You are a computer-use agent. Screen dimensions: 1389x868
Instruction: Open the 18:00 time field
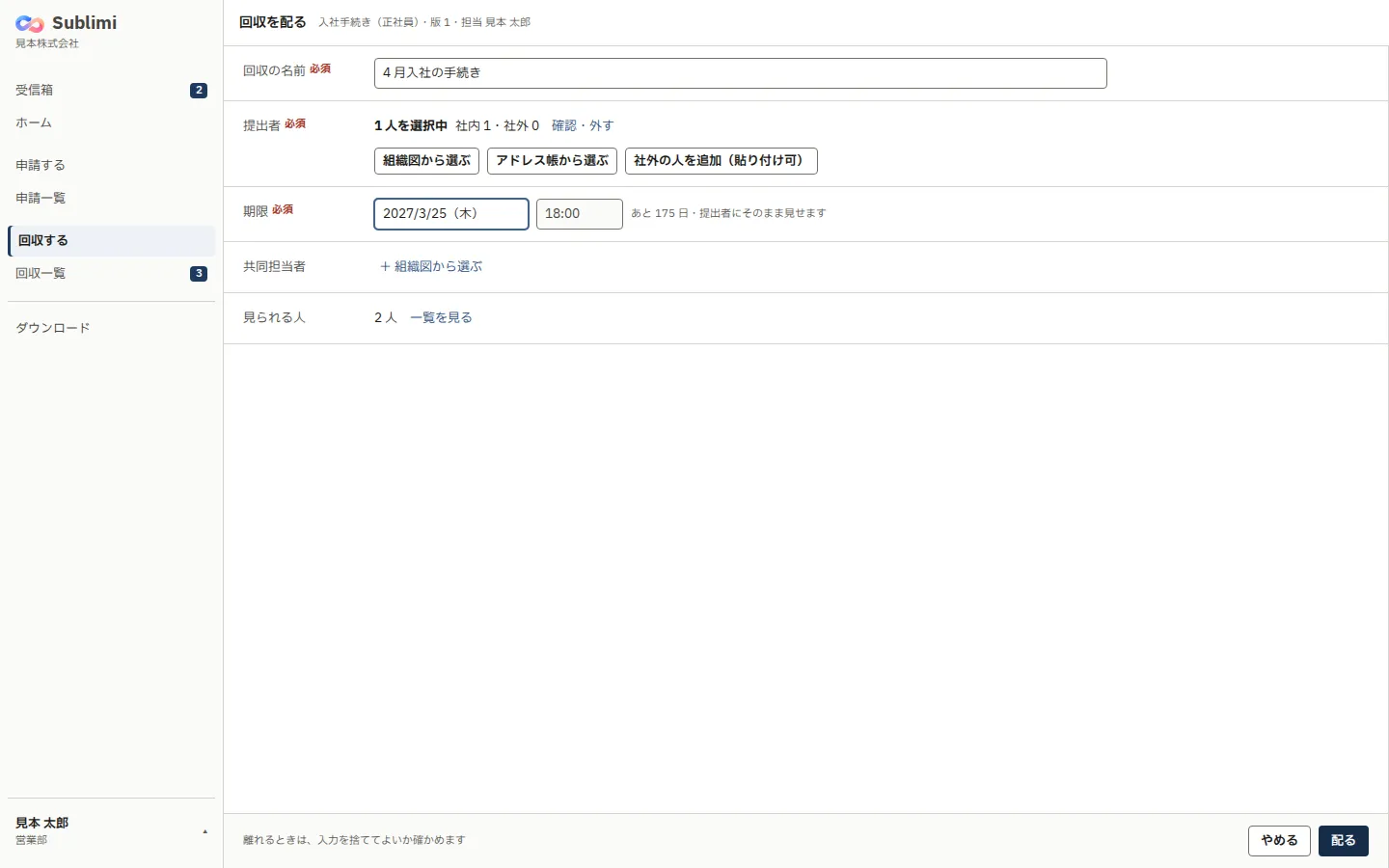click(580, 214)
